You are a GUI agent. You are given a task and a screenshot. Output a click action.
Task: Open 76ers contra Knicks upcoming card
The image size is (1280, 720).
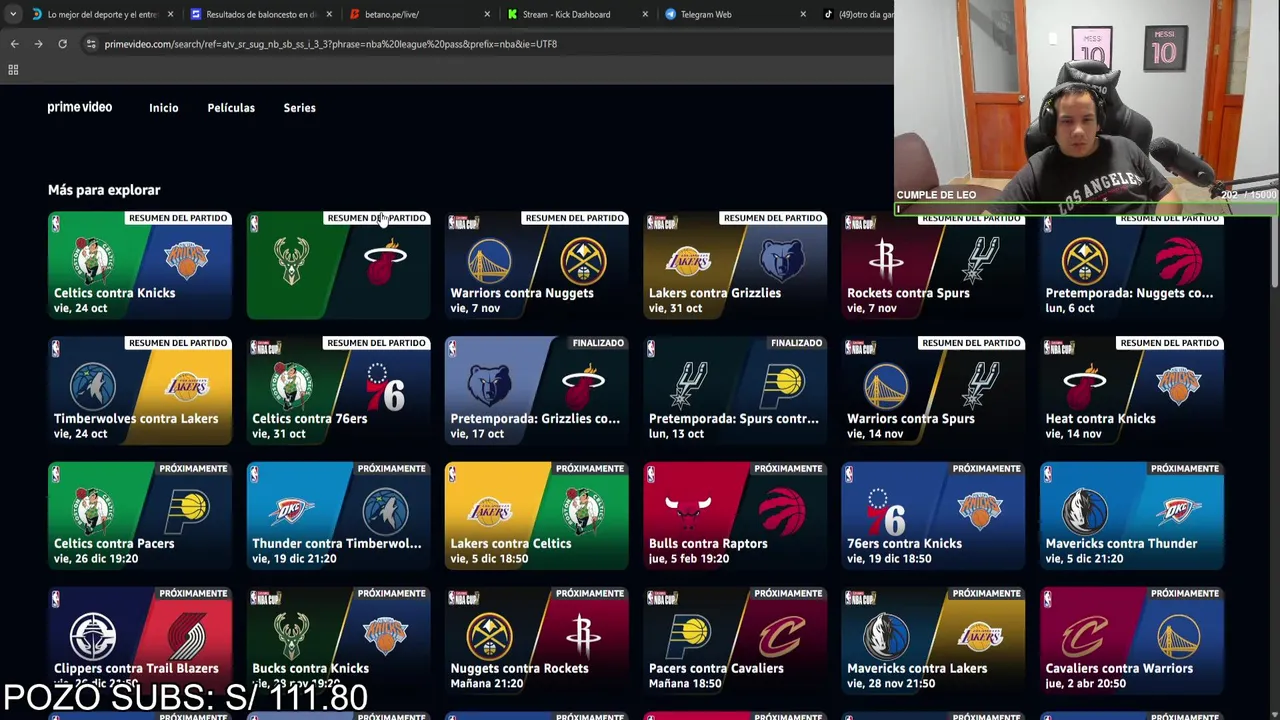(x=933, y=515)
